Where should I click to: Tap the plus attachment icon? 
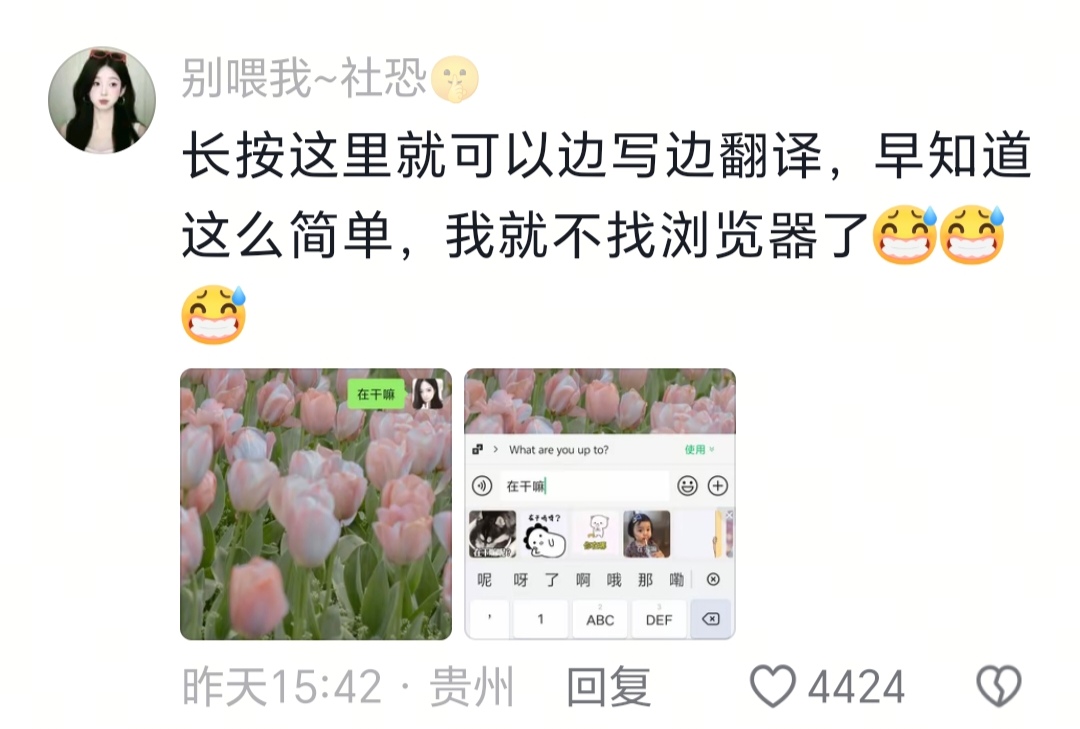[718, 486]
